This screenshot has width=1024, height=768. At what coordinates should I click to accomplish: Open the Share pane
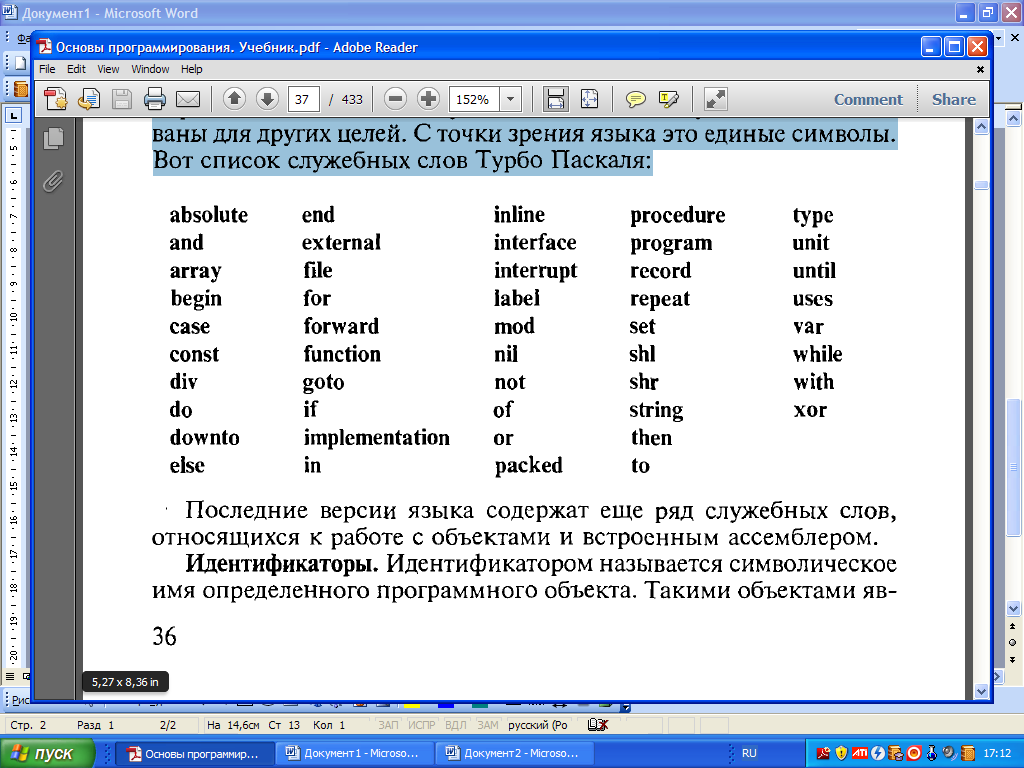953,99
